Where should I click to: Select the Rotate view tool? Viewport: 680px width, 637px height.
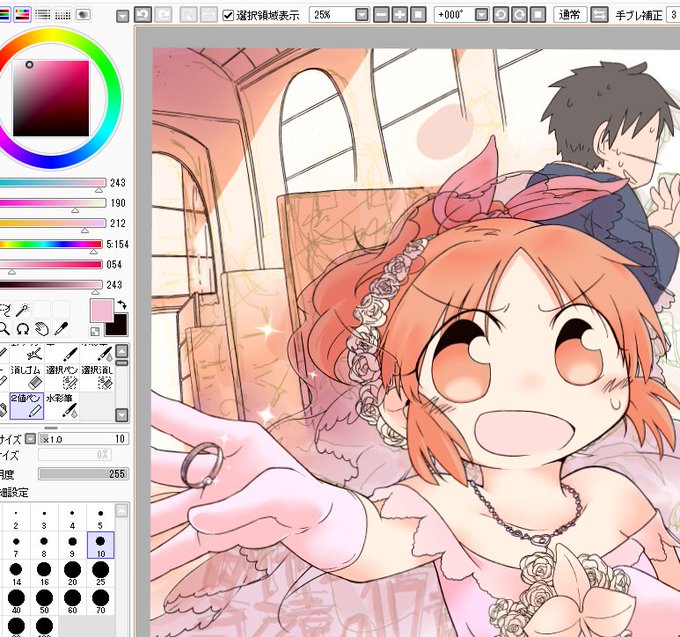pyautogui.click(x=23, y=329)
